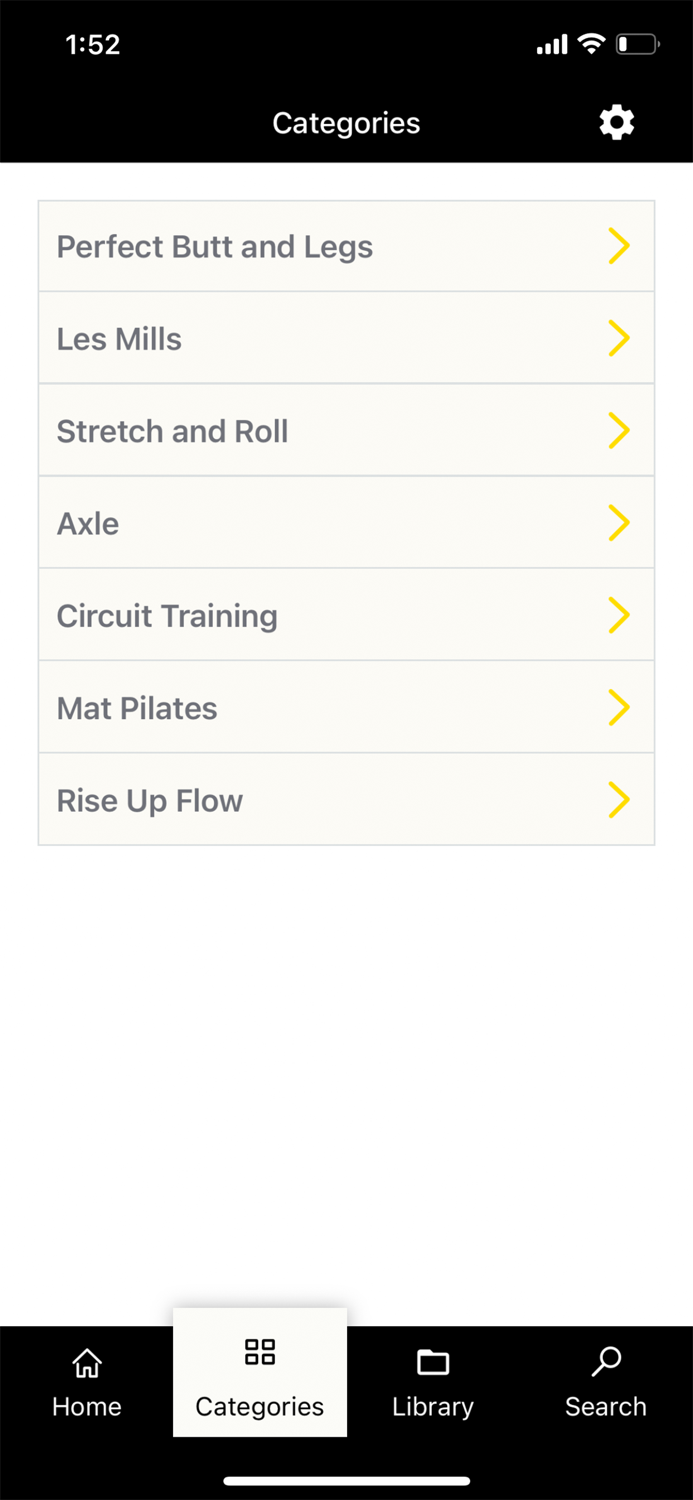Open the Stretch and Roll category
This screenshot has height=1500, width=693.
point(346,430)
